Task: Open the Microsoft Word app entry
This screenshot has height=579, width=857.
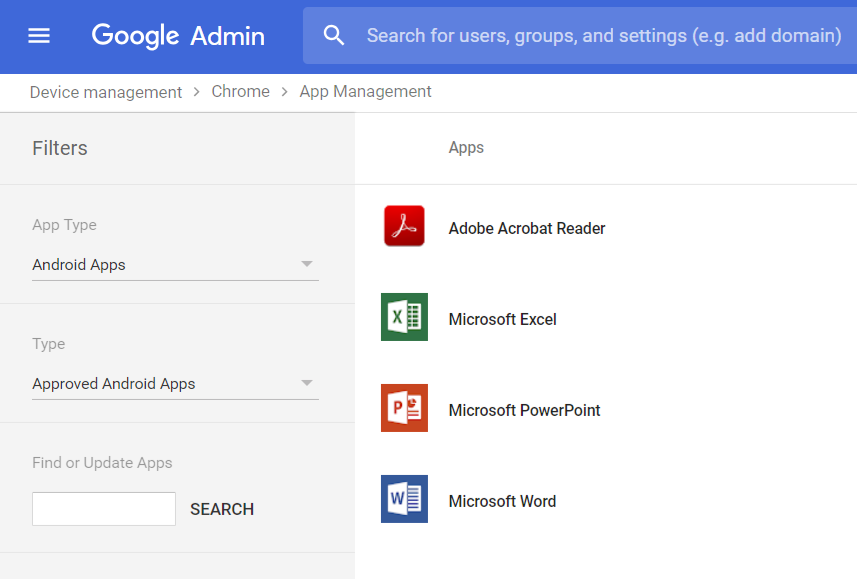Action: pyautogui.click(x=502, y=501)
